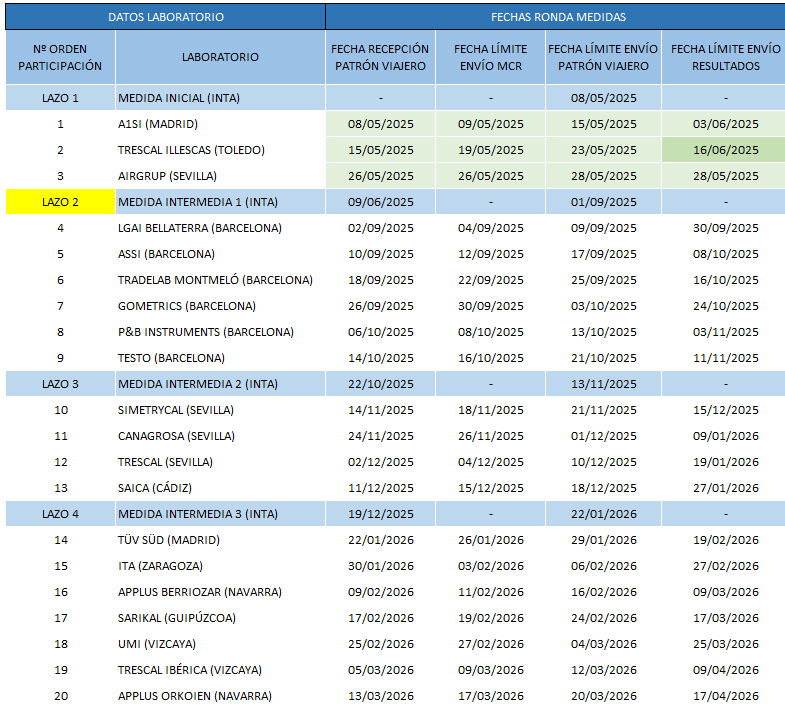Click CANAGROSA traveling standard date 01/12/2025
The width and height of the screenshot is (785, 706).
pyautogui.click(x=603, y=436)
